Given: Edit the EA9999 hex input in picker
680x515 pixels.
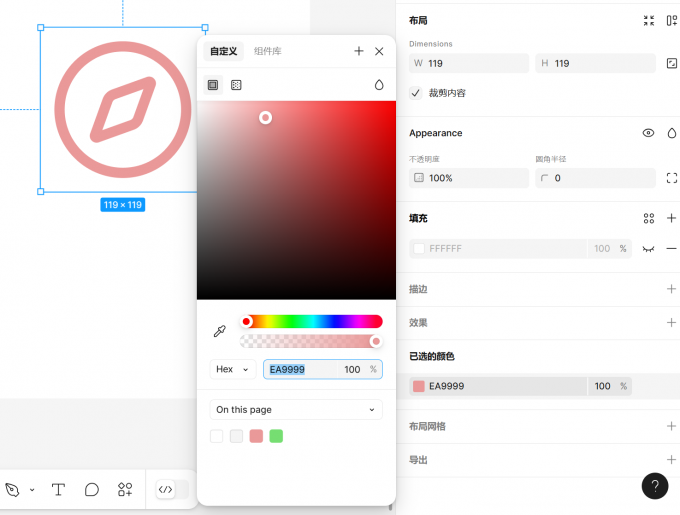Looking at the screenshot, I should click(301, 369).
